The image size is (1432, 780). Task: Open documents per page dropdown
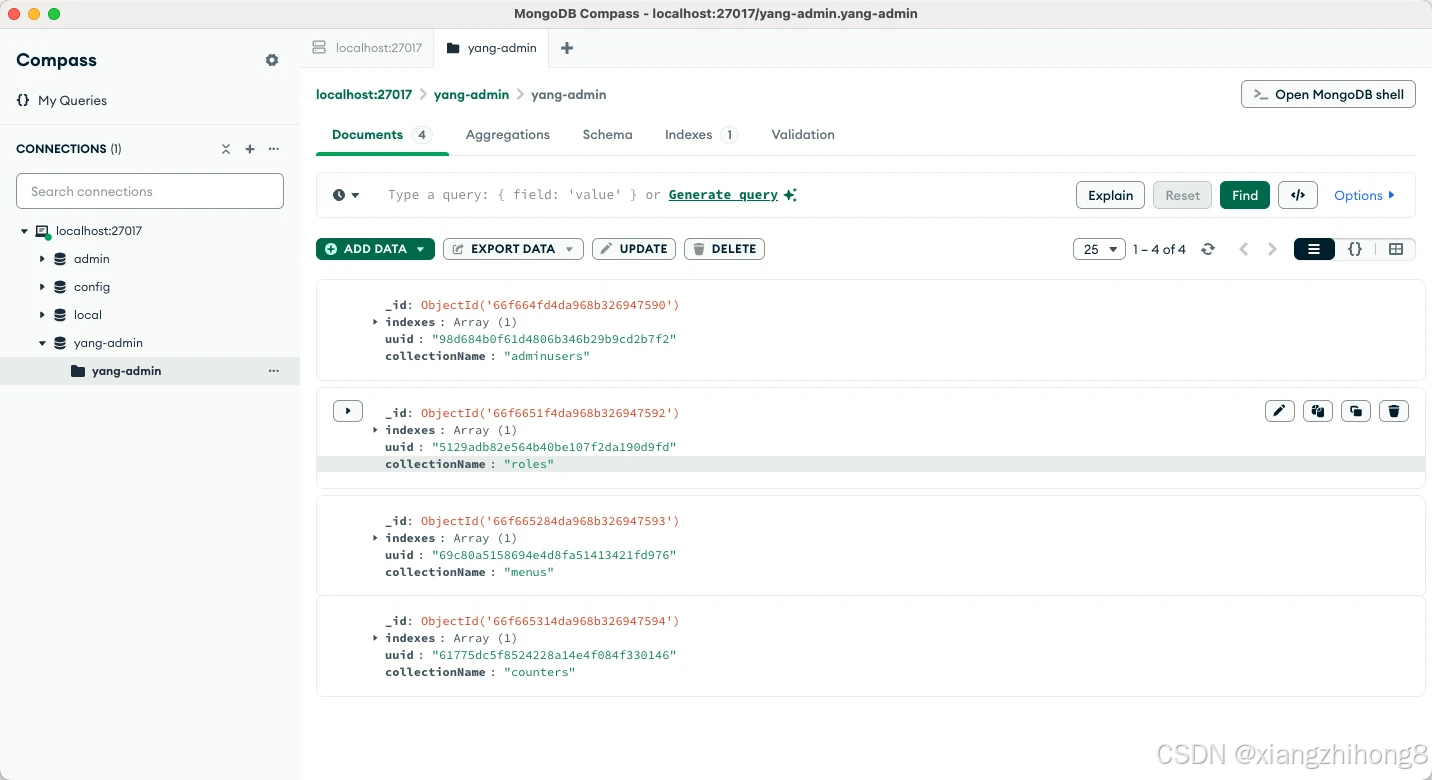pyautogui.click(x=1099, y=249)
